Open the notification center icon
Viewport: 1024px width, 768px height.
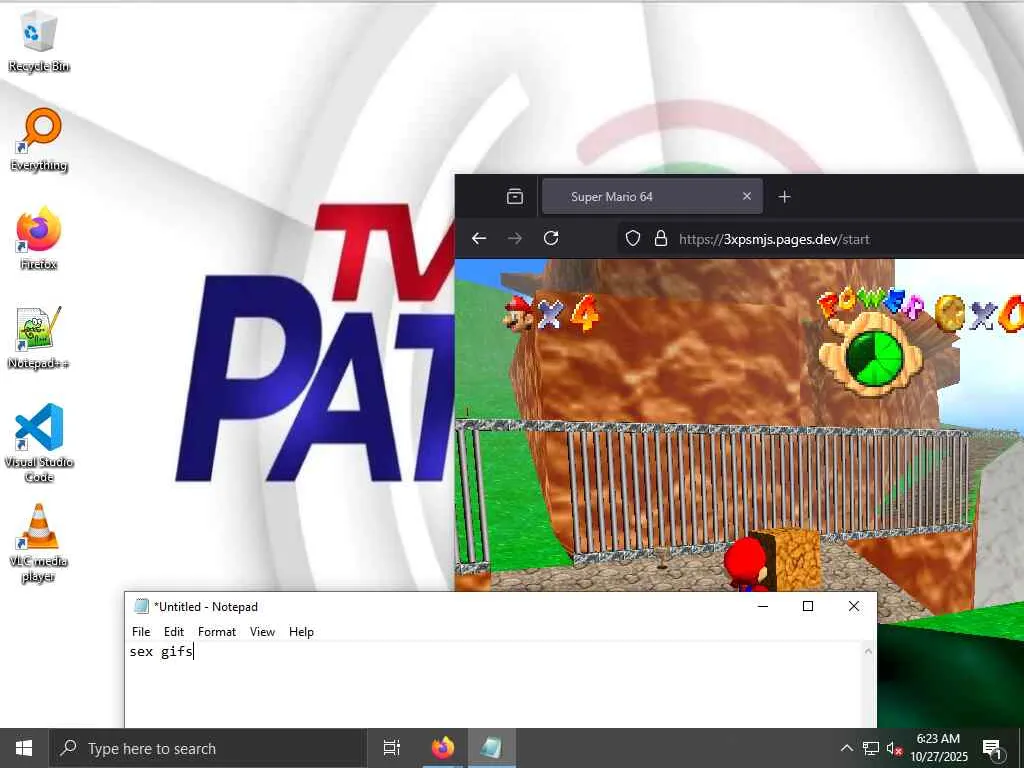coord(993,748)
